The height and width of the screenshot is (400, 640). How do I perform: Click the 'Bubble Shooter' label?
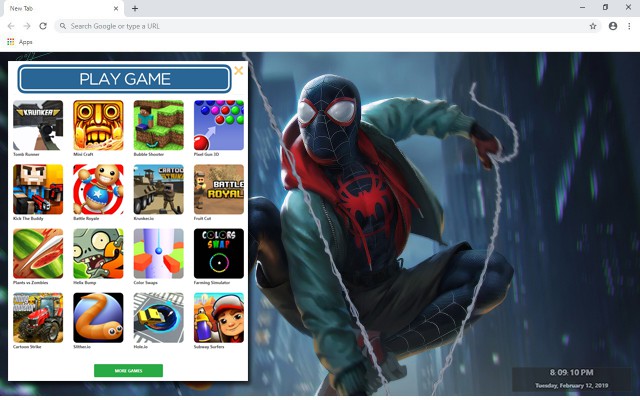149,154
